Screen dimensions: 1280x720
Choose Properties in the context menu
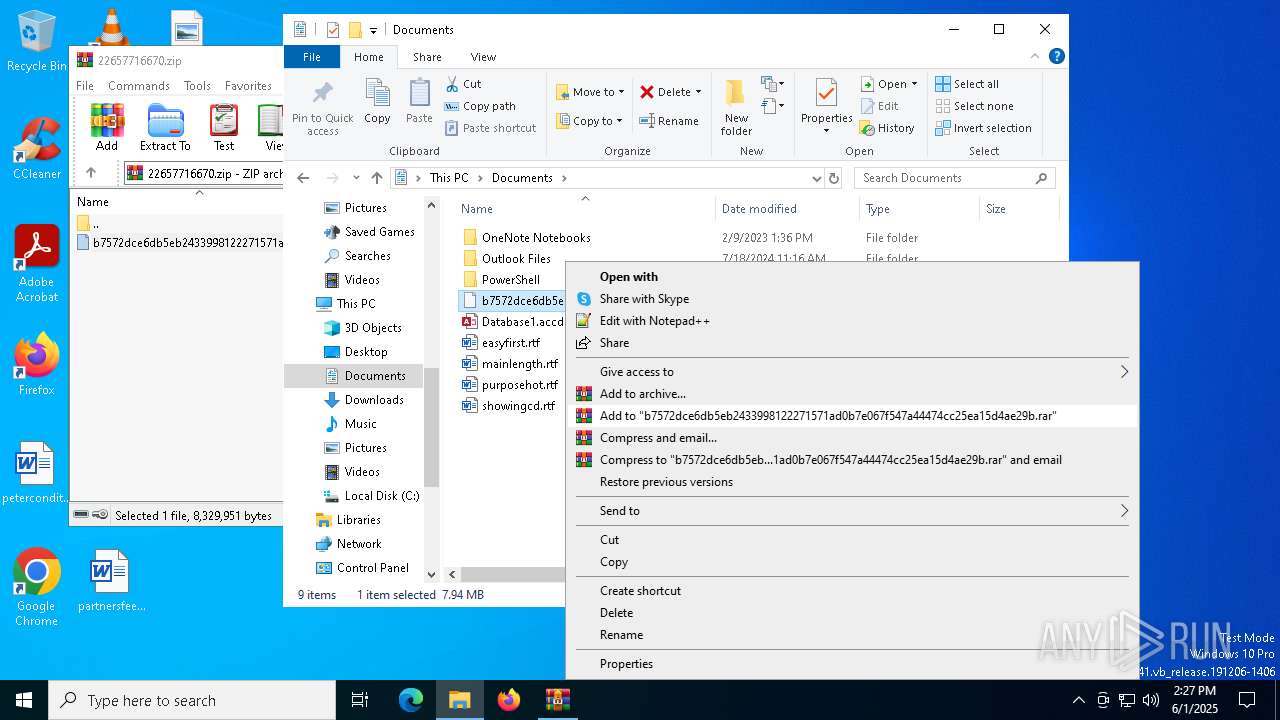tap(852, 664)
